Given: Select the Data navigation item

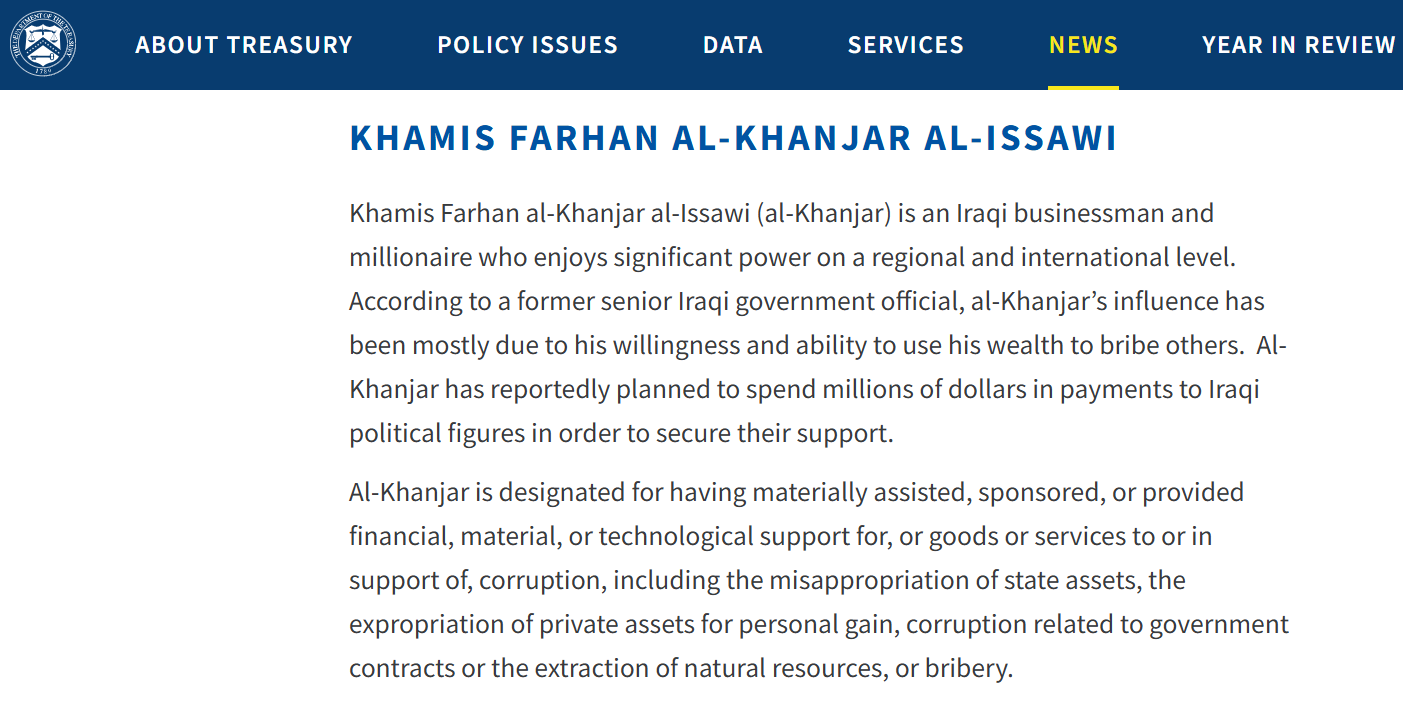Looking at the screenshot, I should [x=732, y=45].
